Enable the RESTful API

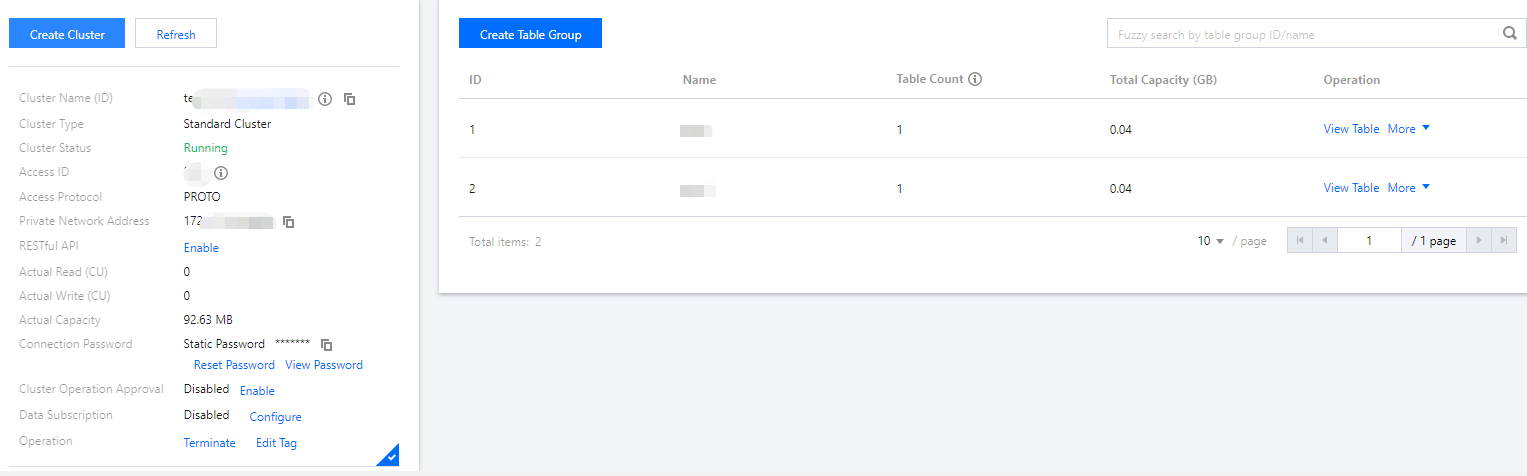201,248
